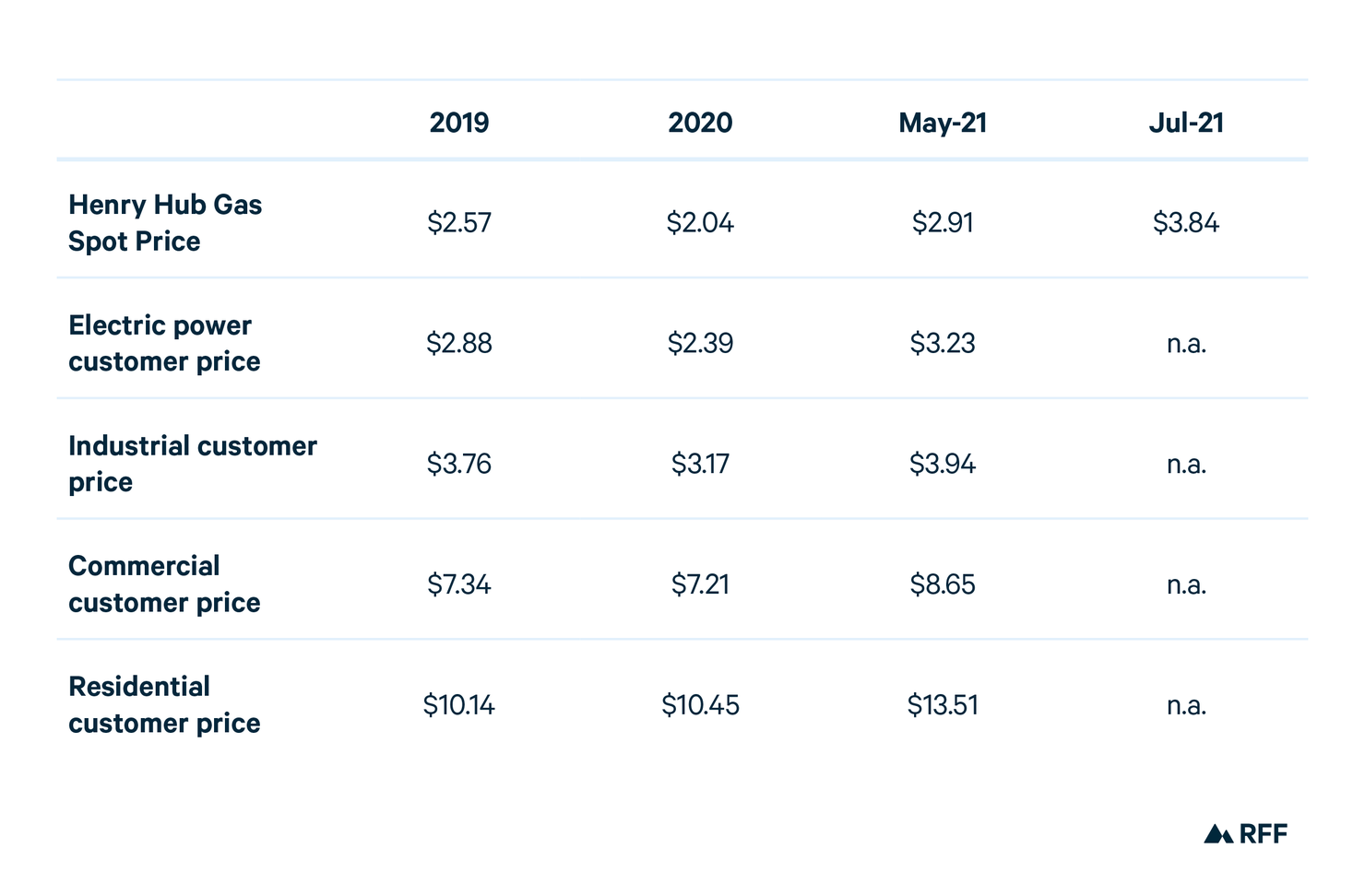Viewport: 1365px width, 896px height.
Task: Select the $2.39 electric power 2020 value
Action: (x=700, y=343)
